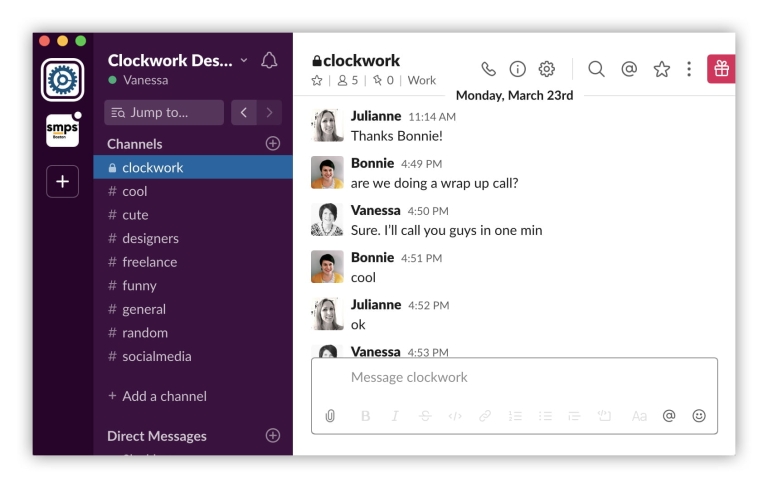This screenshot has width=768, height=488.
Task: Click the macOS green fullscreen button
Action: 80,41
